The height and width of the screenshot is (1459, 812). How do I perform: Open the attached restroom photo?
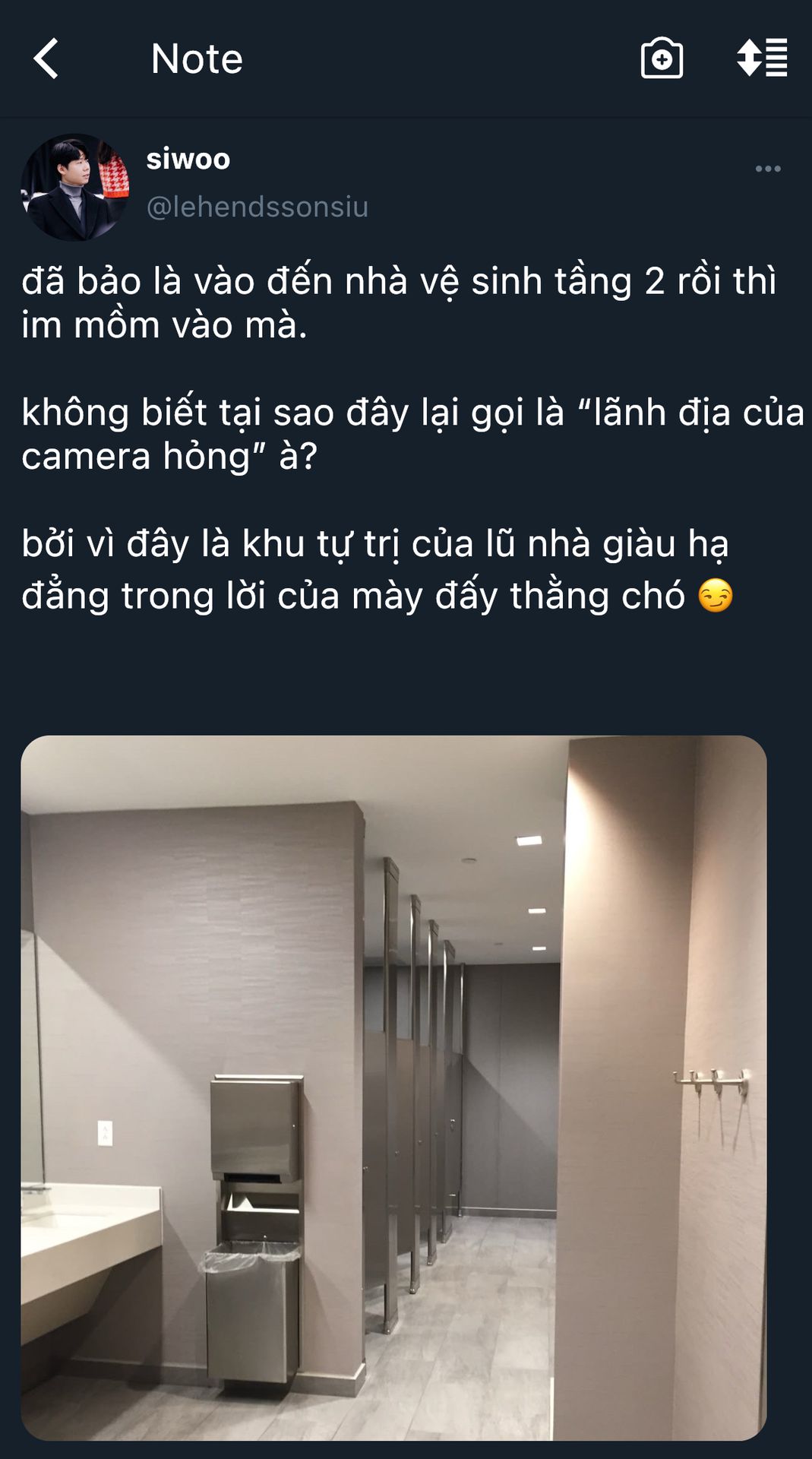(x=393, y=1087)
